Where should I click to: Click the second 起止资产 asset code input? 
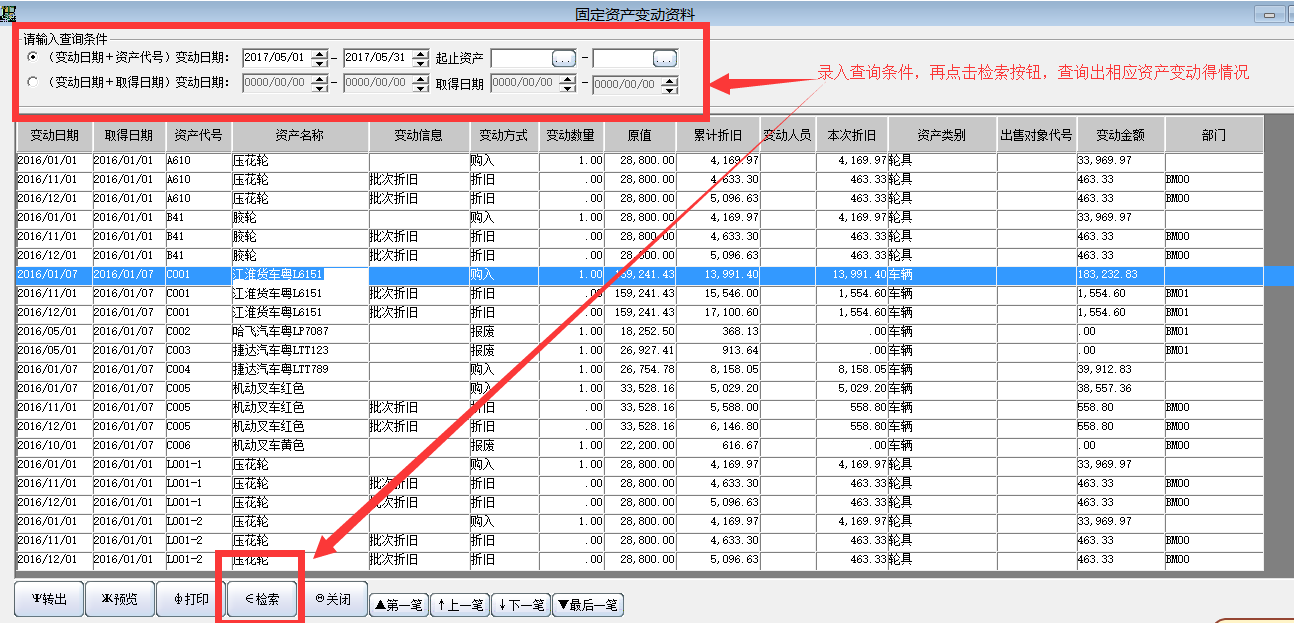click(623, 59)
